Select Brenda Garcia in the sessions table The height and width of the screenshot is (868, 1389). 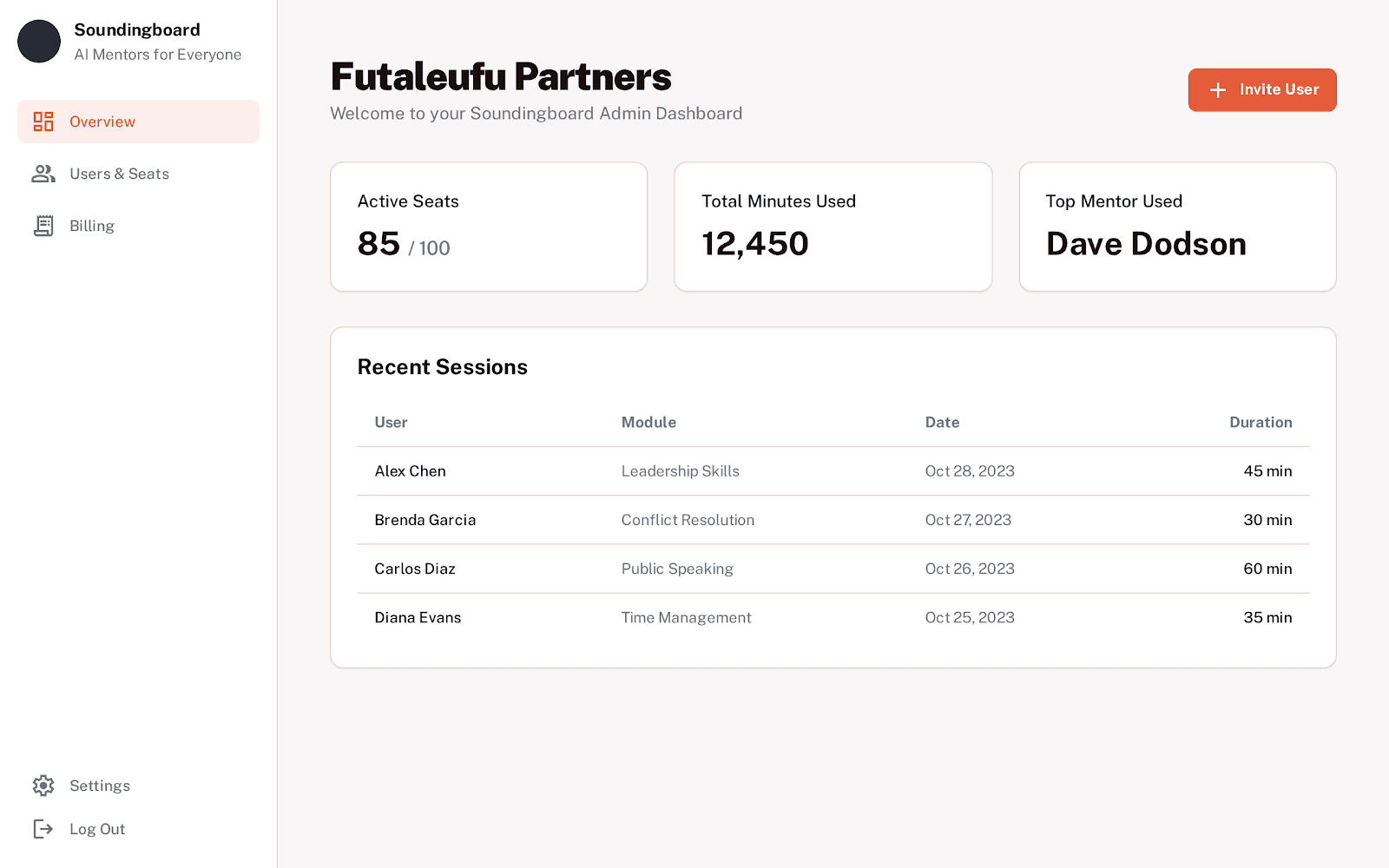[x=425, y=520]
